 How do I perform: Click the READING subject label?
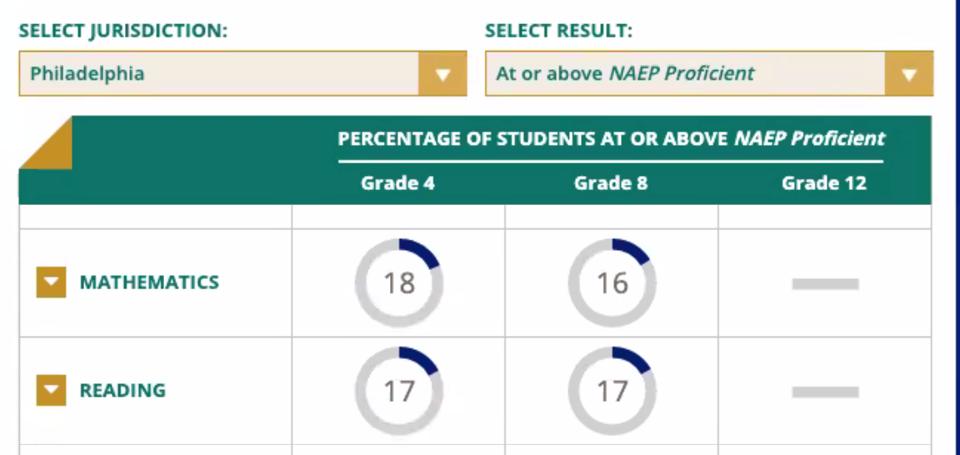pos(123,390)
